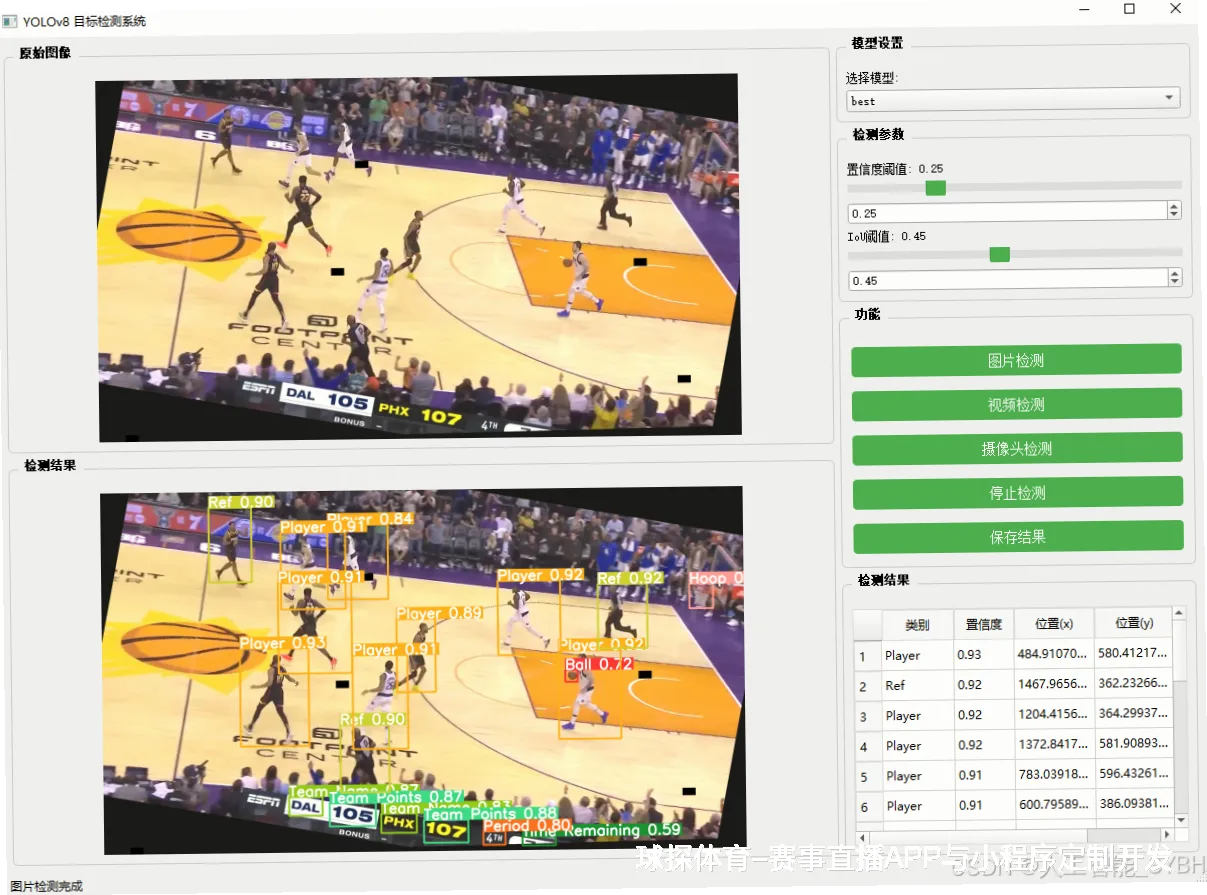The width and height of the screenshot is (1207, 895).
Task: Increase IoU threshold with up stepper arrow
Action: click(x=1174, y=275)
